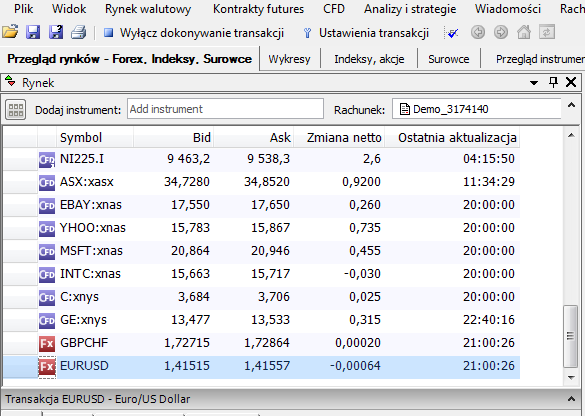Collapse the instrument toolbar chevron
Screen dimensions: 585x416
pyautogui.click(x=571, y=106)
